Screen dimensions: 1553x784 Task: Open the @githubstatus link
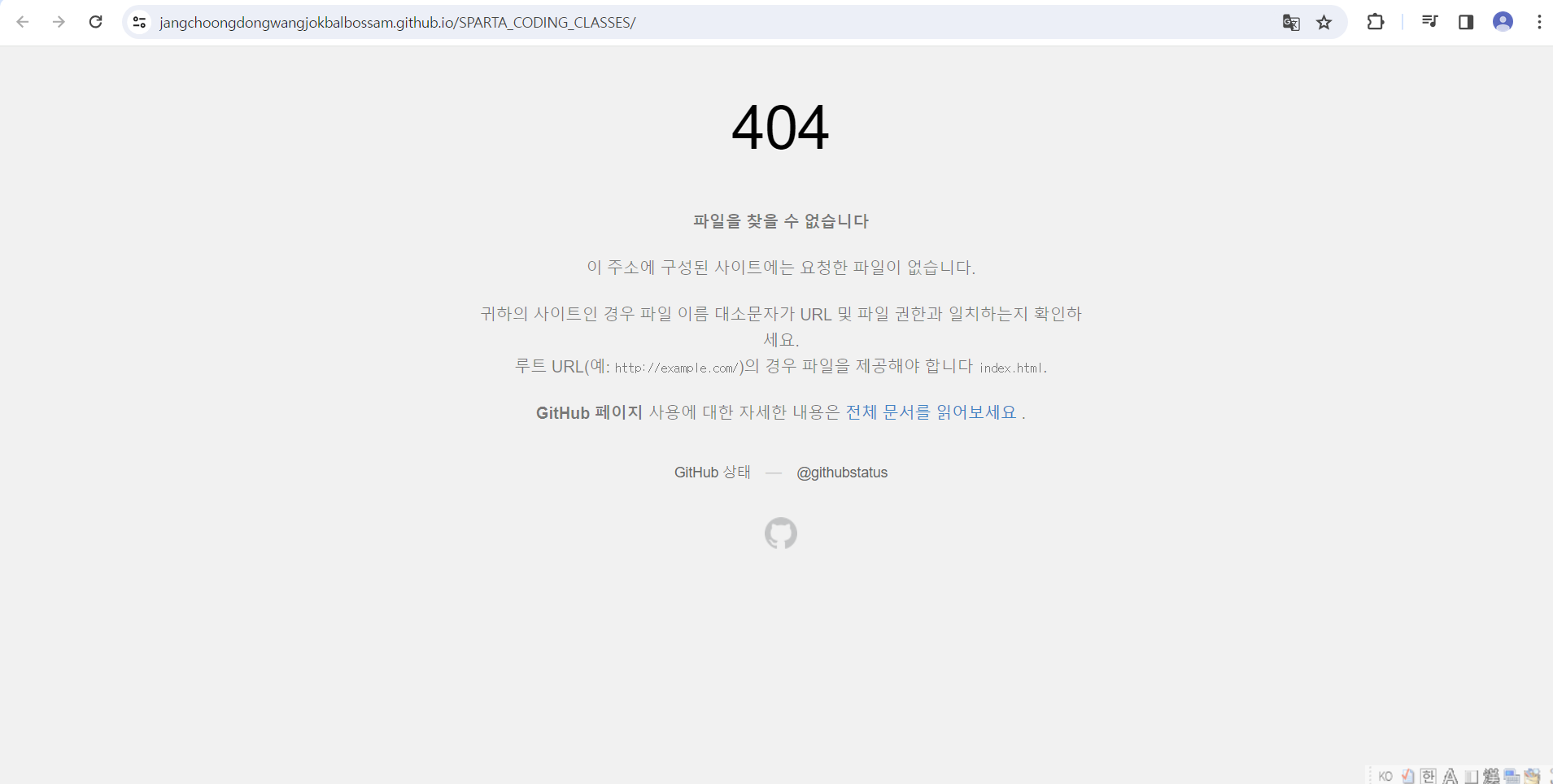click(842, 473)
